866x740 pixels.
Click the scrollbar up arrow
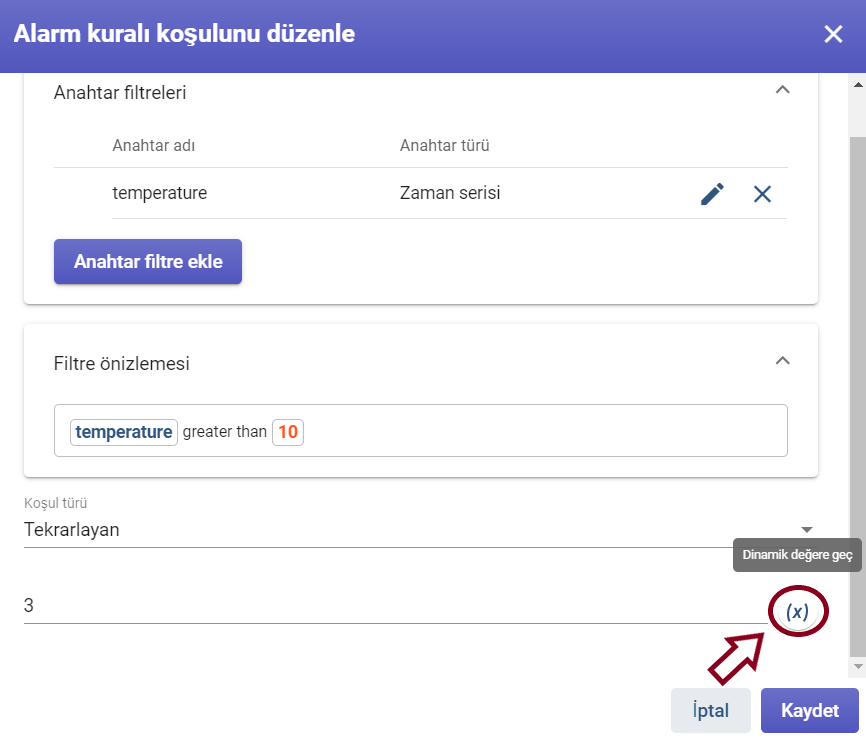point(858,84)
